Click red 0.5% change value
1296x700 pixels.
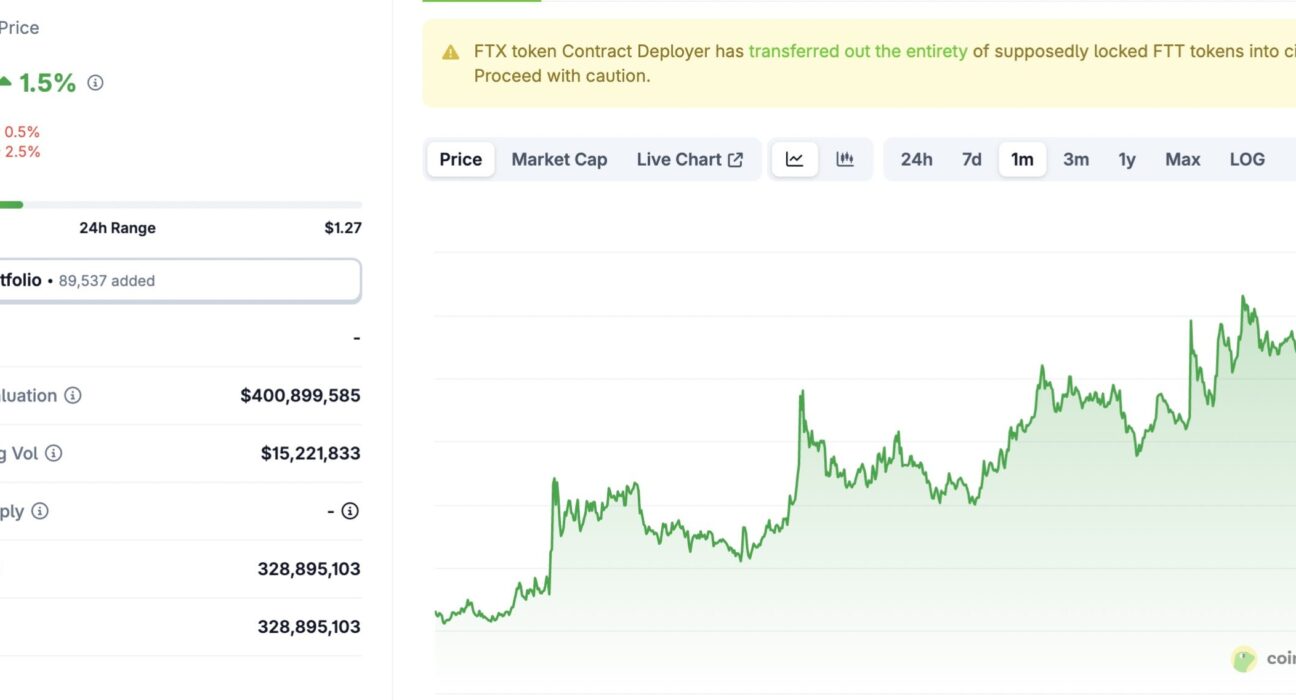22,132
